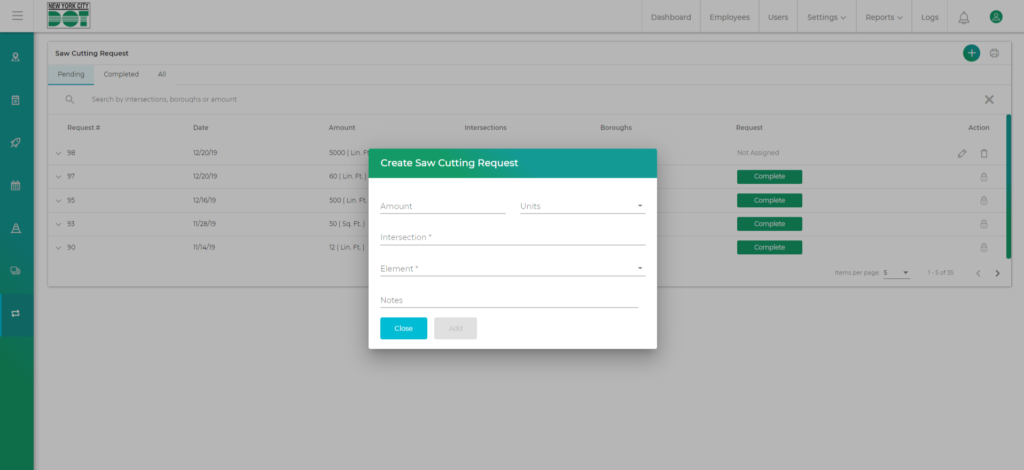This screenshot has height=470, width=1024.
Task: Click the calendar icon in the sidebar
Action: tap(16, 185)
